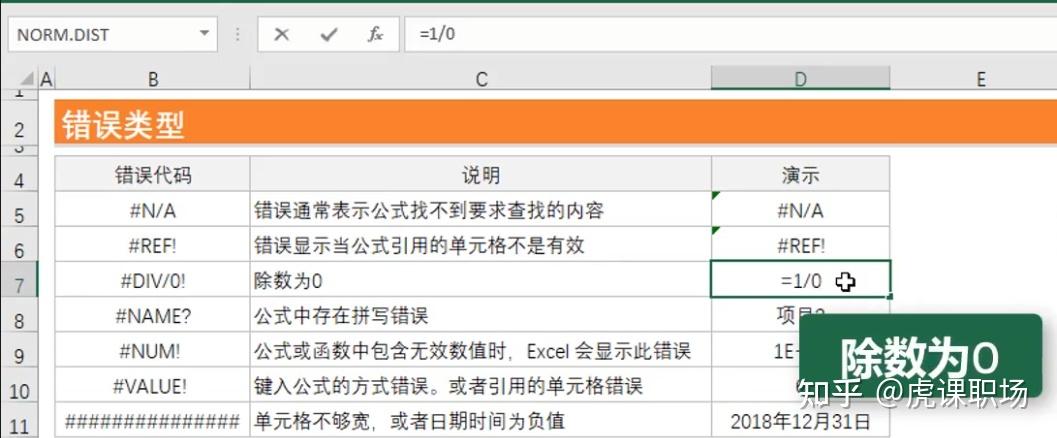The image size is (1057, 438).
Task: Click the Select All corner triangle
Action: click(x=28, y=80)
